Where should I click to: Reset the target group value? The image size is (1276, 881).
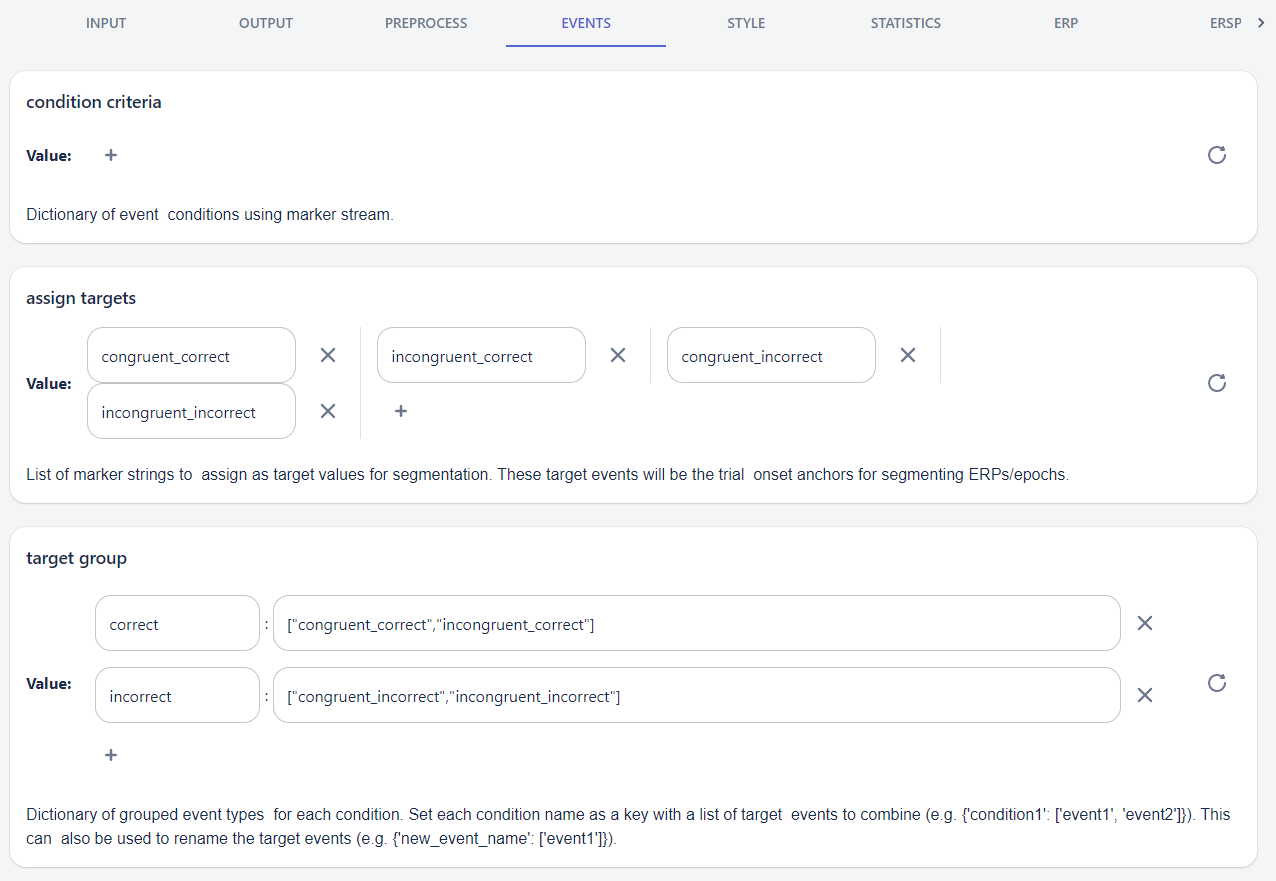[x=1217, y=683]
